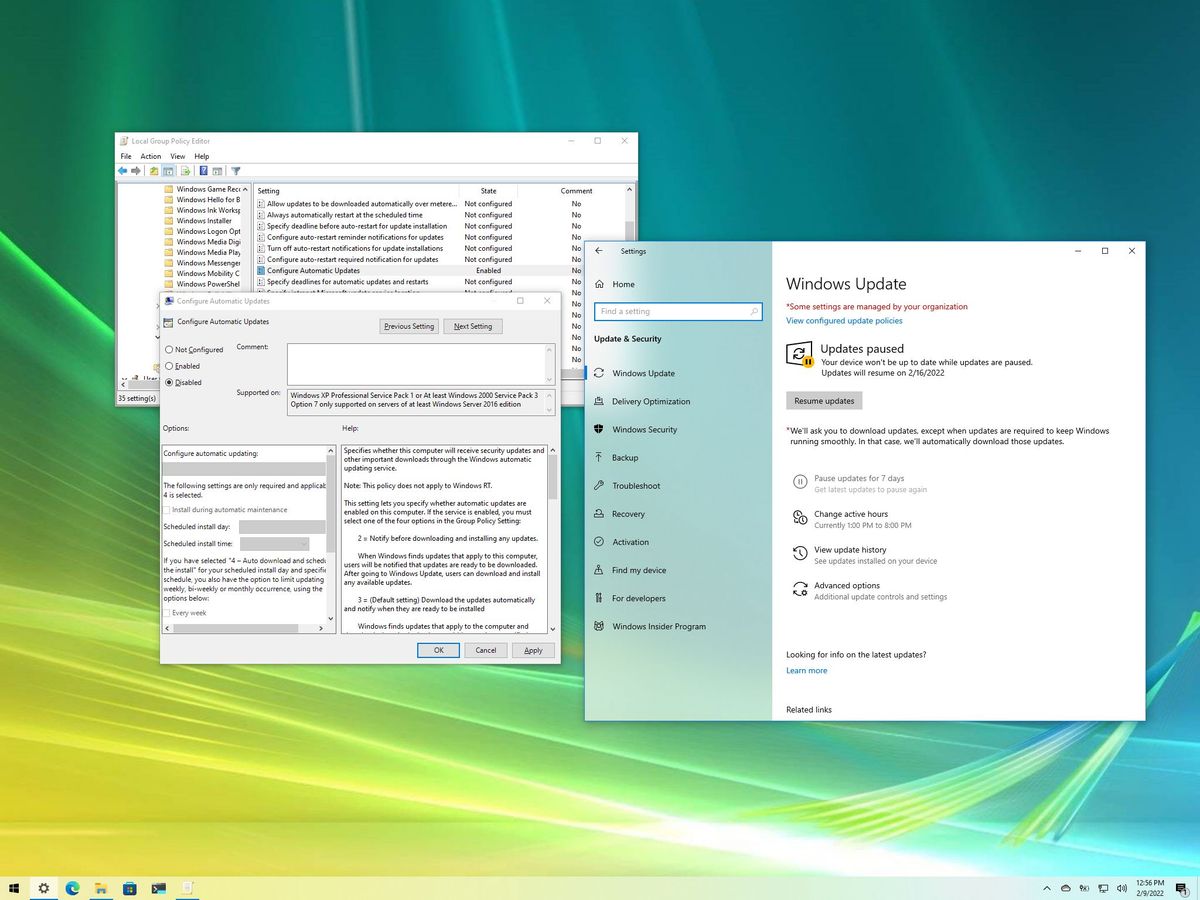Viewport: 1200px width, 900px height.
Task: Select Activation in the Settings sidebar
Action: tap(630, 541)
